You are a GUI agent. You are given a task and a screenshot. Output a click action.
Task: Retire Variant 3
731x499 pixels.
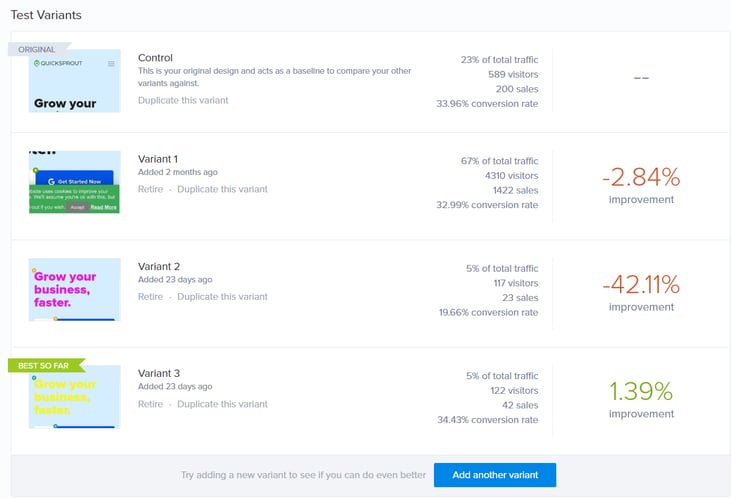[x=150, y=404]
